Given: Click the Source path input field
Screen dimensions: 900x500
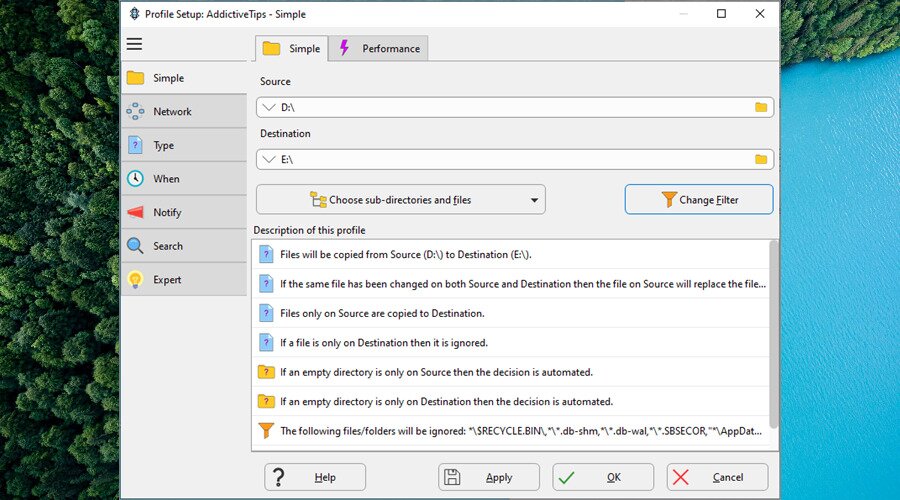Looking at the screenshot, I should coord(515,107).
